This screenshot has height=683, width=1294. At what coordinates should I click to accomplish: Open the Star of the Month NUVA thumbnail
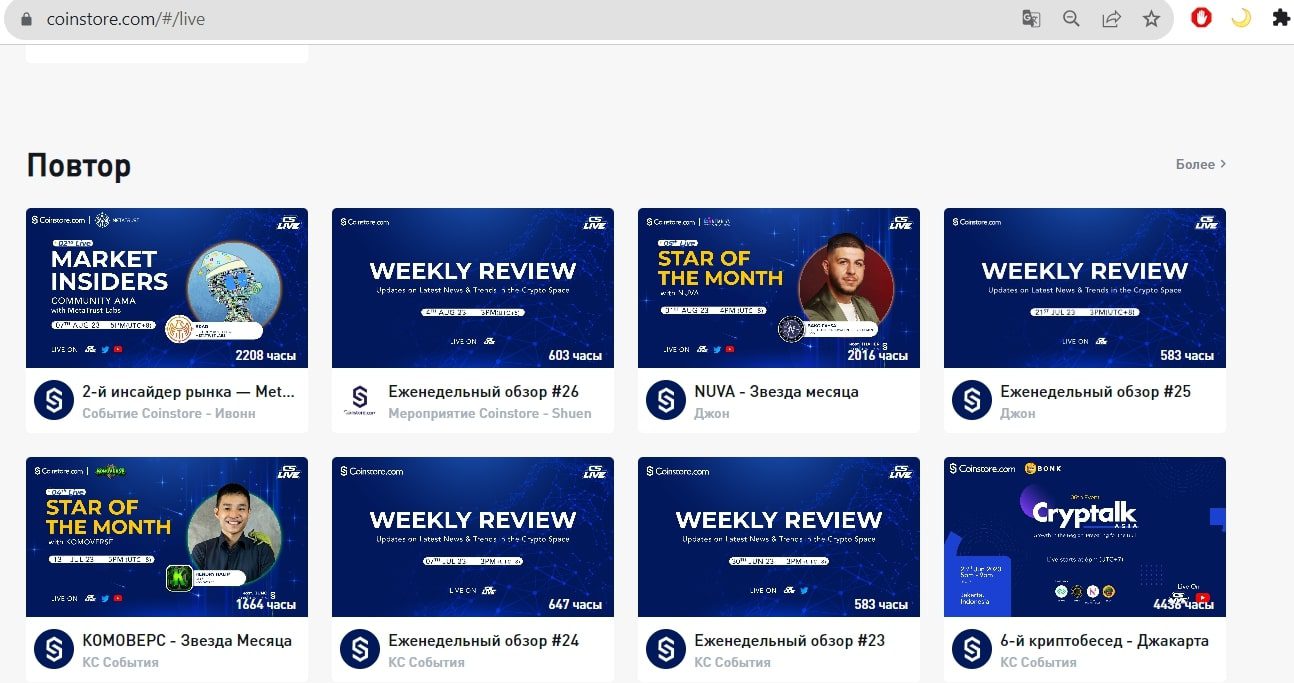[x=779, y=288]
